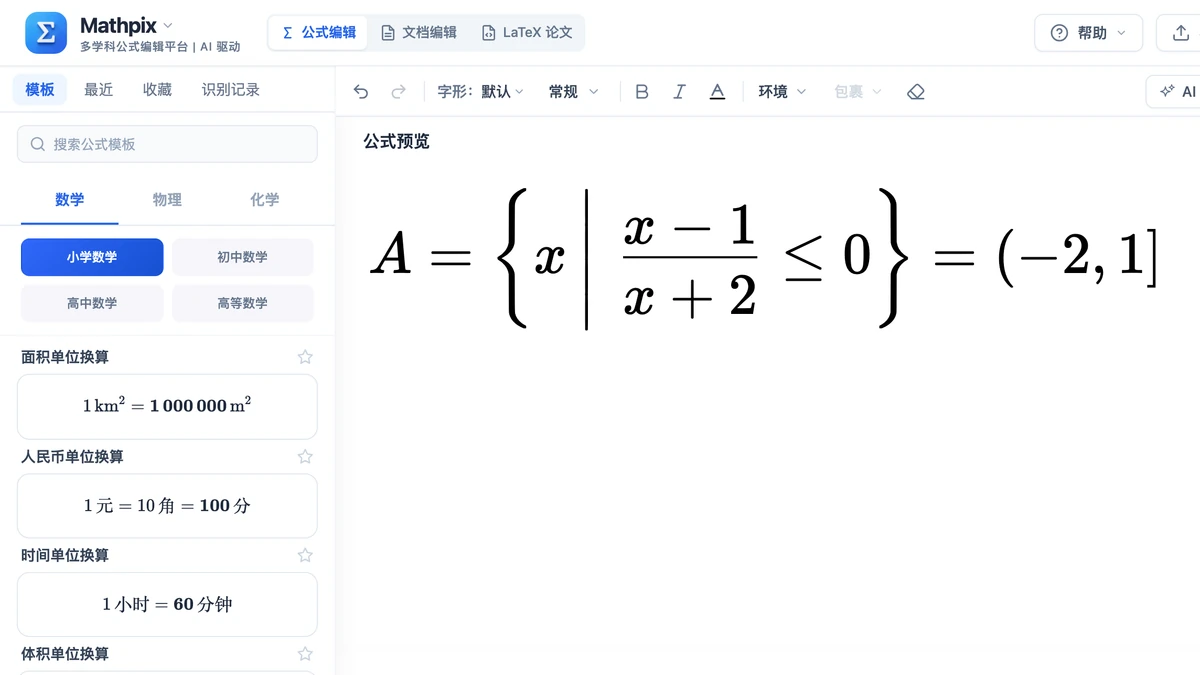Click the AI assistant button
This screenshot has width=1200, height=675.
1176,91
